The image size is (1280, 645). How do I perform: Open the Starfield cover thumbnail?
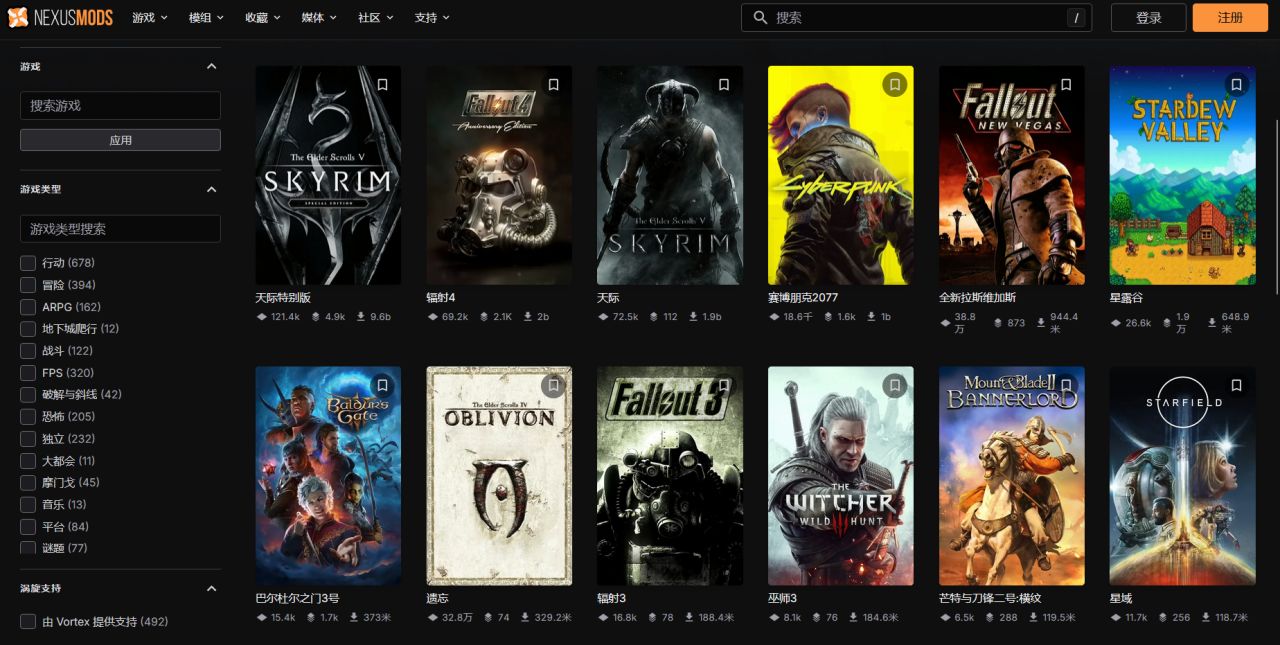(x=1183, y=475)
